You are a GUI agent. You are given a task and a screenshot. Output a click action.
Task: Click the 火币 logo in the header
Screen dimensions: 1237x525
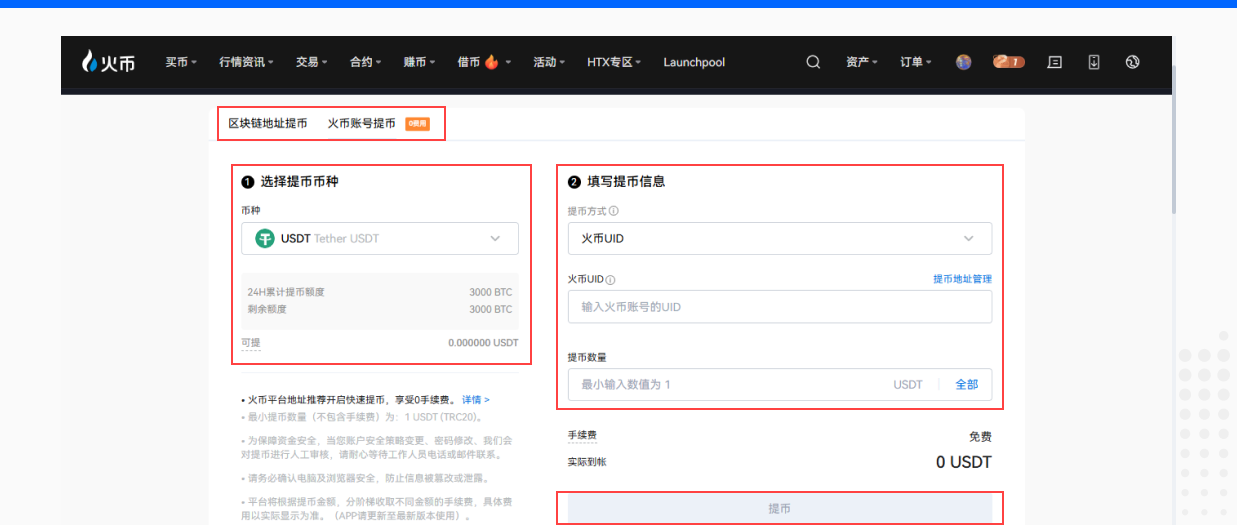tap(108, 62)
